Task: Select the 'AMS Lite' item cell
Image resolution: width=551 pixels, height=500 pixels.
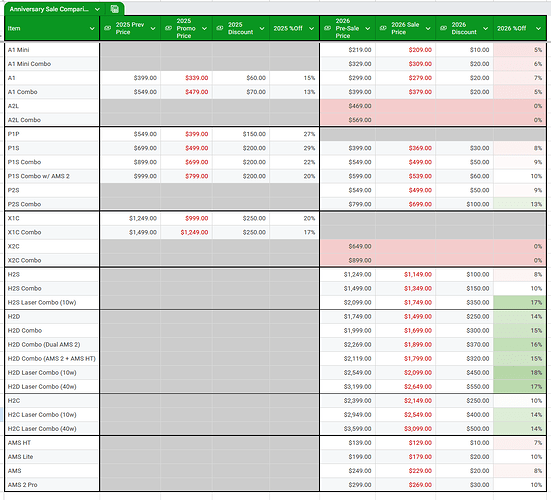Action: pos(52,457)
